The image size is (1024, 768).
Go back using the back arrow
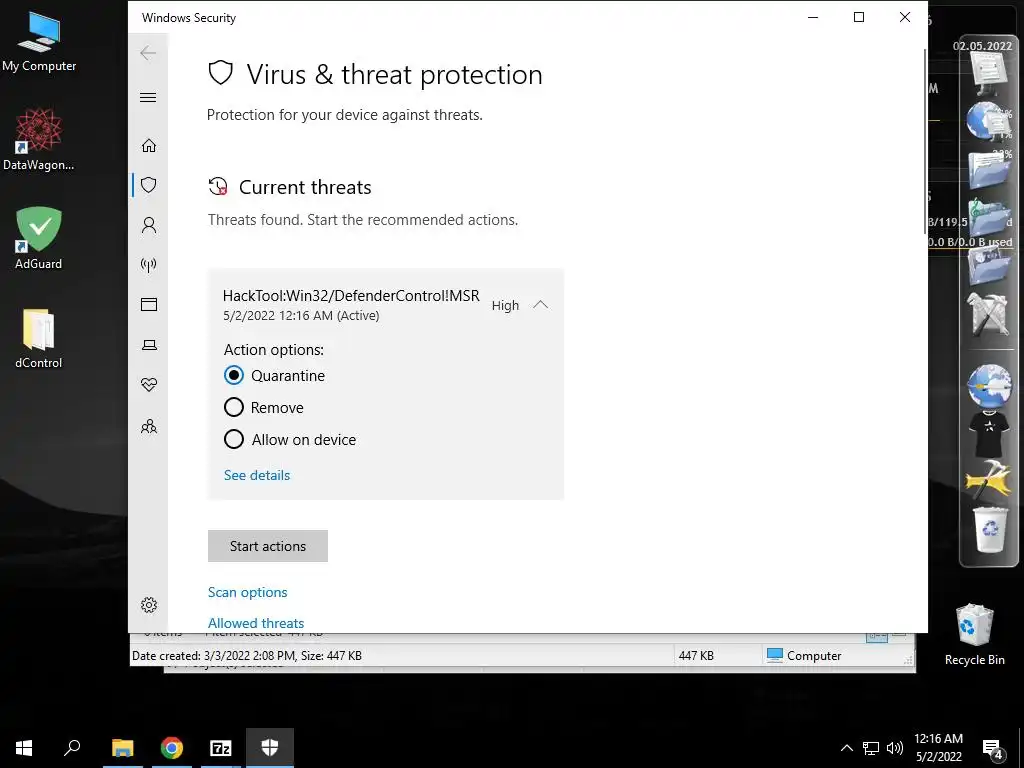148,53
